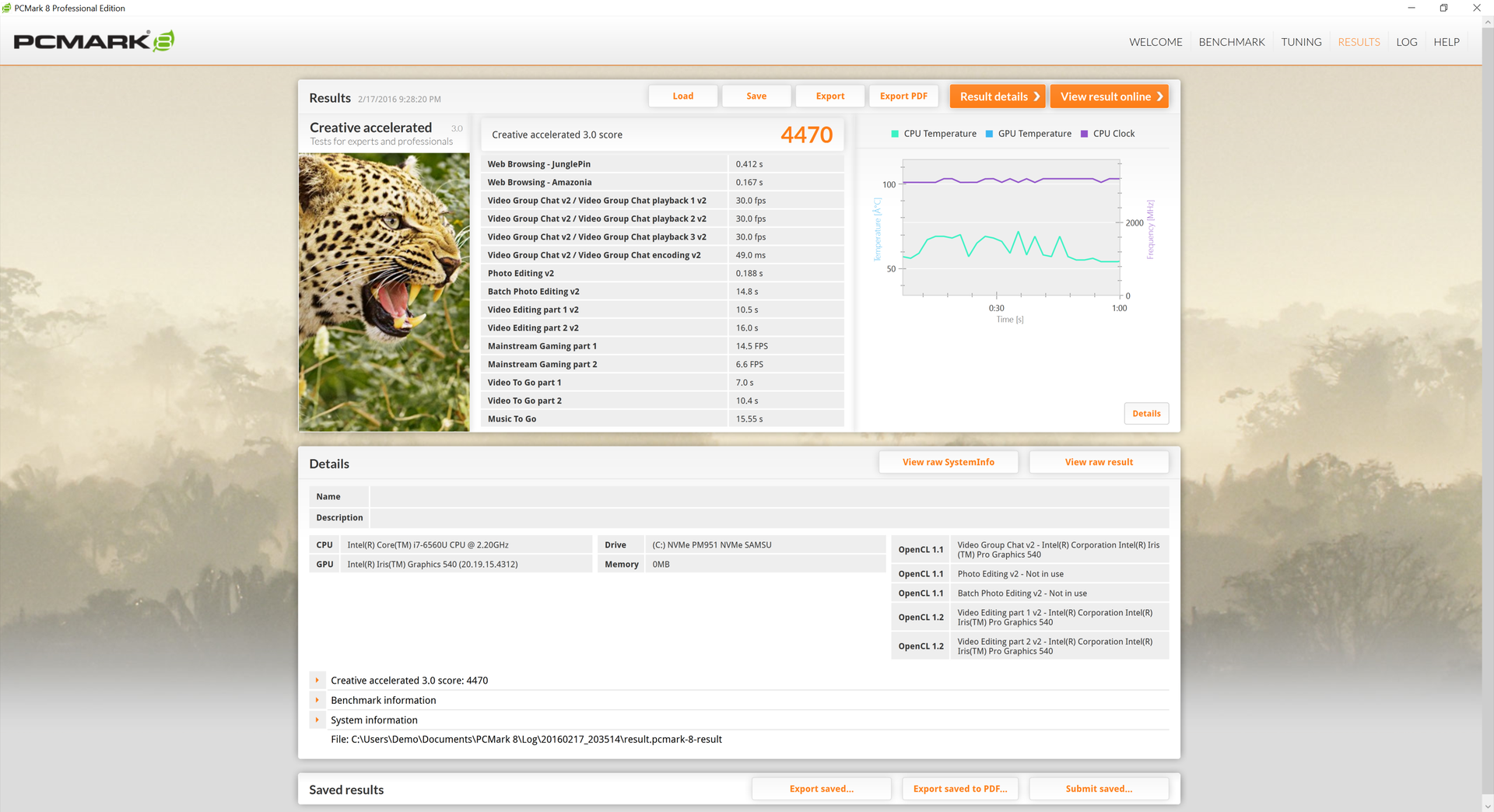Screen dimensions: 1494x812
Task: Click View result online
Action: (1110, 96)
